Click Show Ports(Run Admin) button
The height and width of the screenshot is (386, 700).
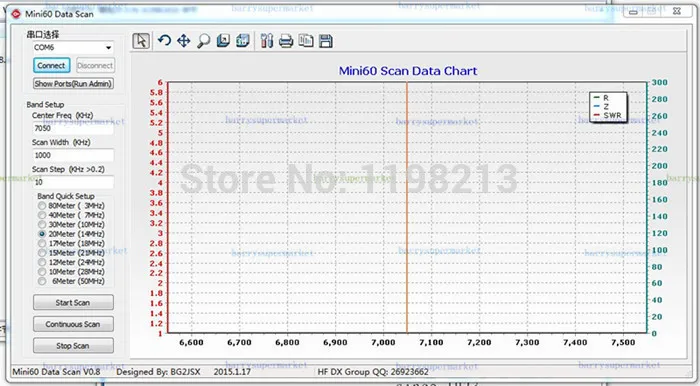point(73,83)
